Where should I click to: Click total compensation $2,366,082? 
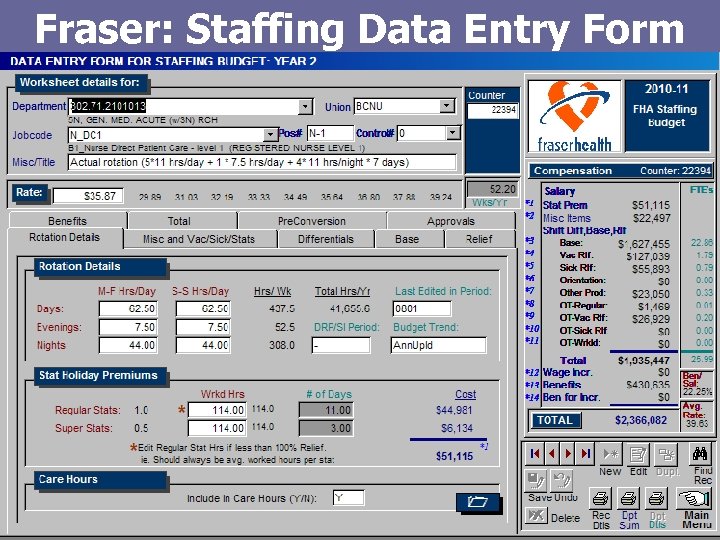(x=641, y=420)
